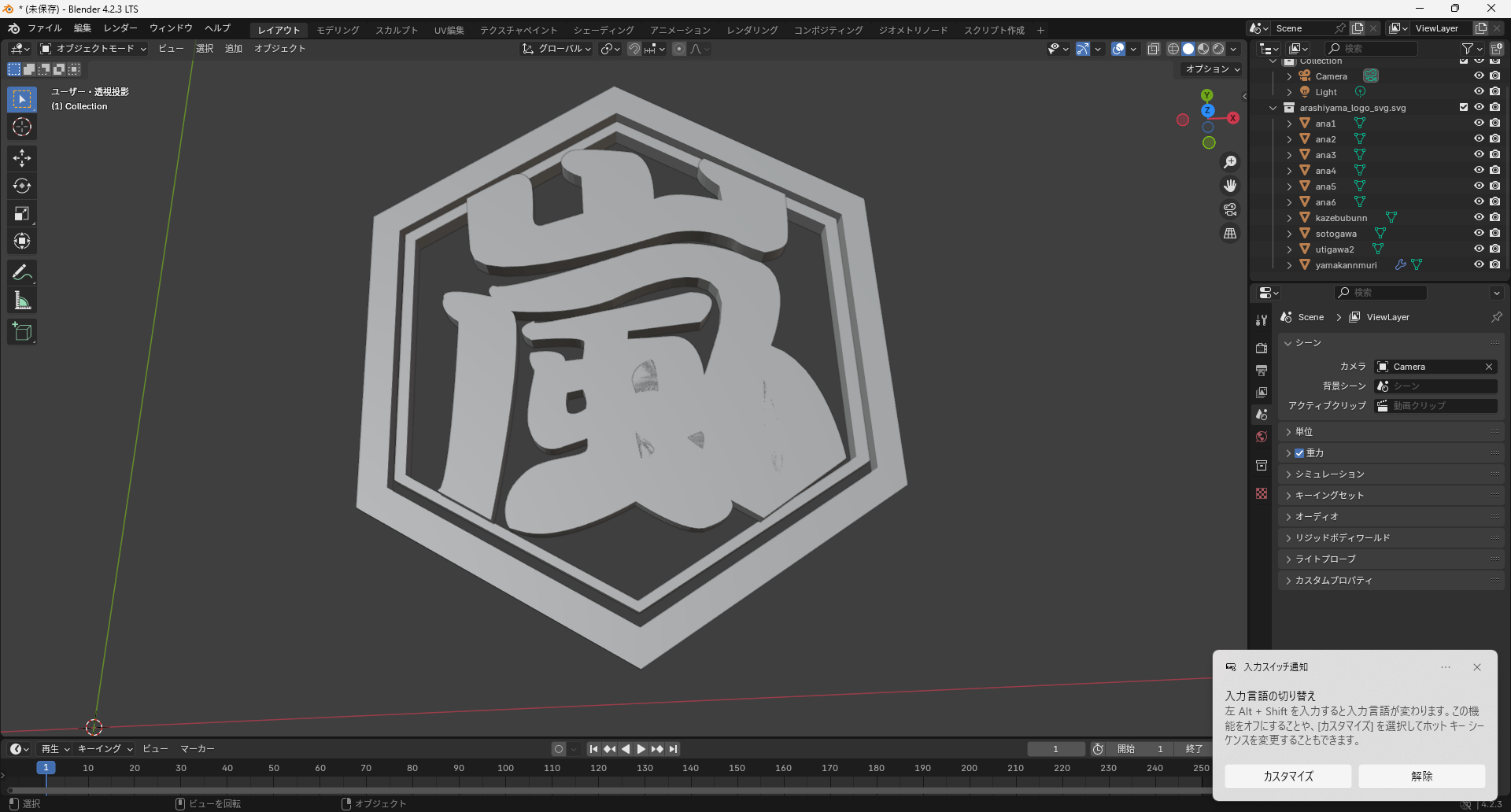Pick the 3D Cursor tool
The image size is (1511, 812).
point(22,127)
